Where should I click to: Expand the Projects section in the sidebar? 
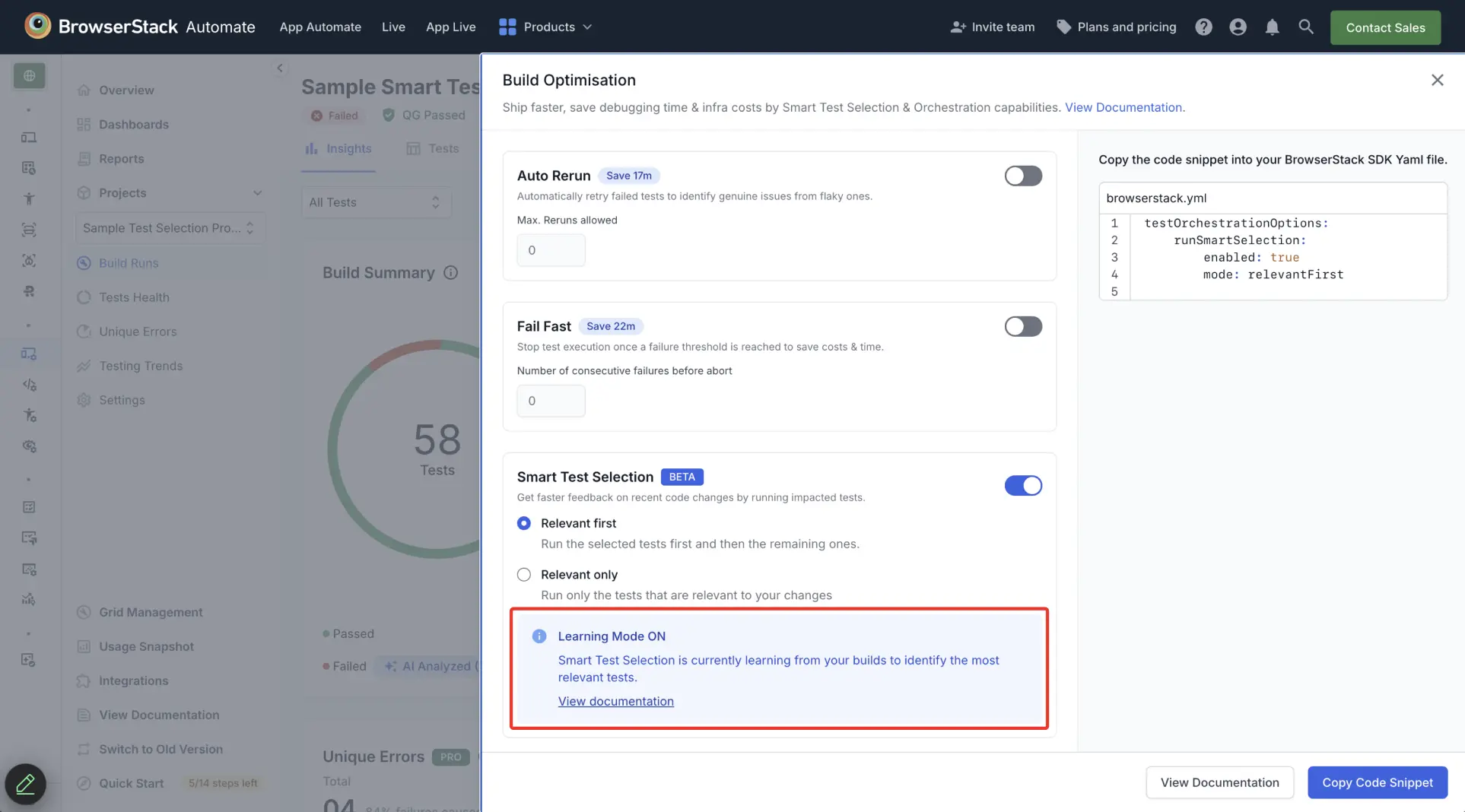pyautogui.click(x=257, y=193)
